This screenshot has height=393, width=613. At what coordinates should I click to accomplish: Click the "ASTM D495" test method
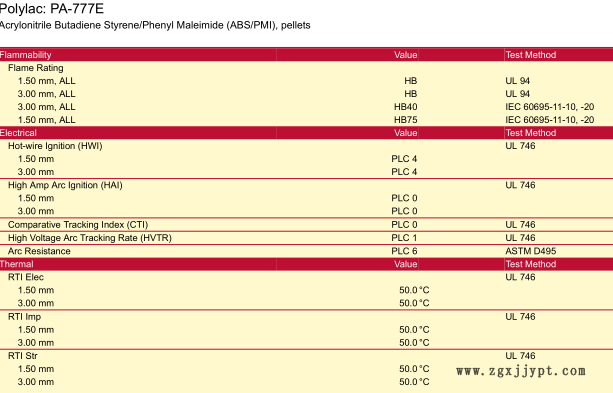coord(531,251)
